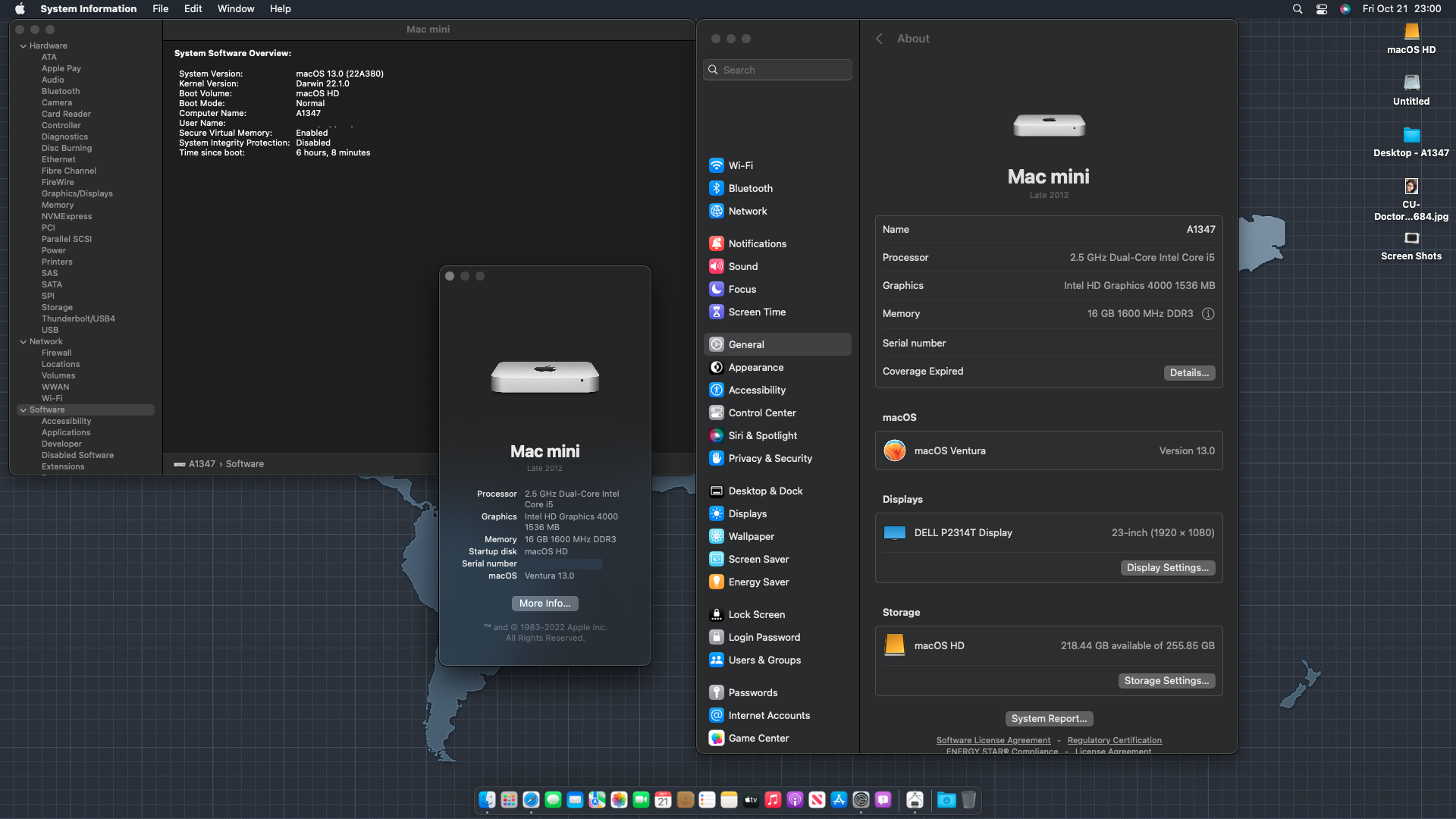Open App Store from the Dock
The image size is (1456, 819).
point(839,799)
